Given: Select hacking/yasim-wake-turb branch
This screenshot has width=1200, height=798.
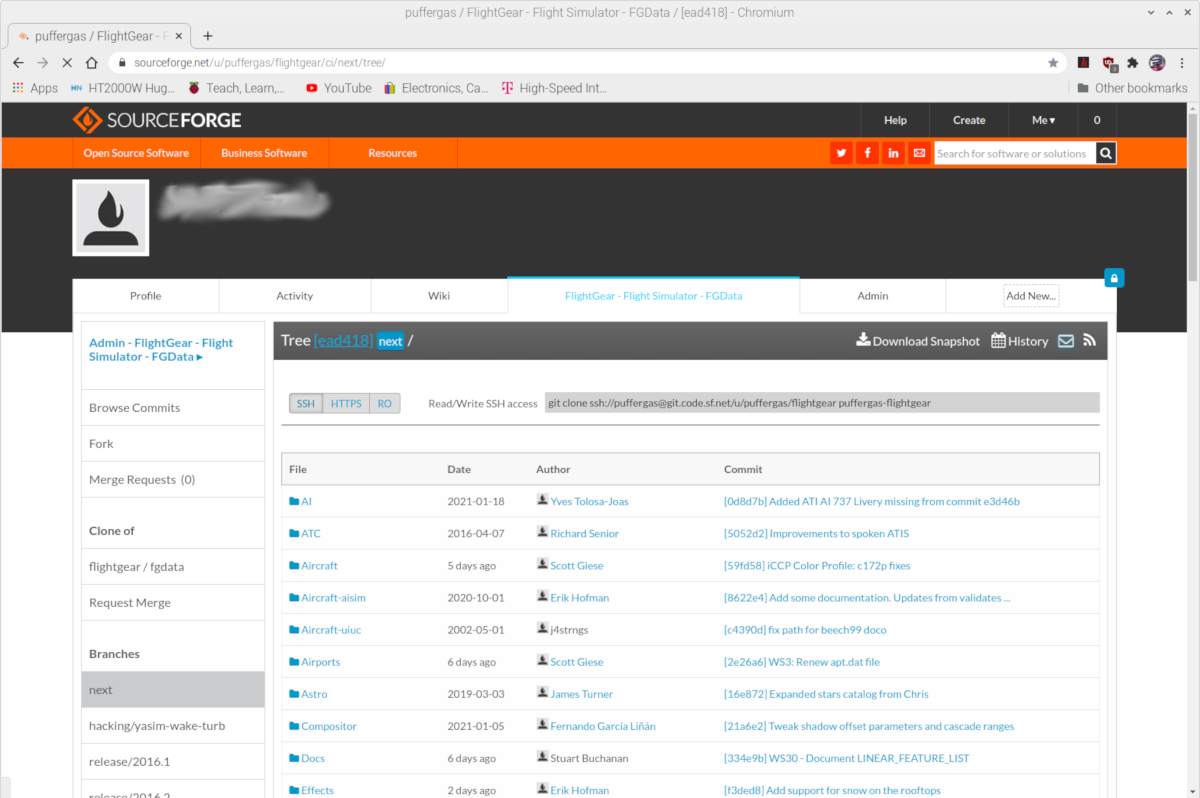Looking at the screenshot, I should click(173, 726).
